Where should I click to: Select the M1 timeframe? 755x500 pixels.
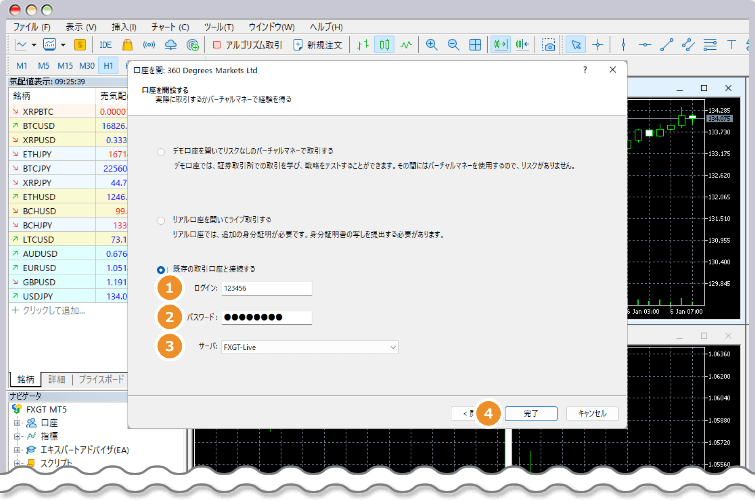click(22, 66)
